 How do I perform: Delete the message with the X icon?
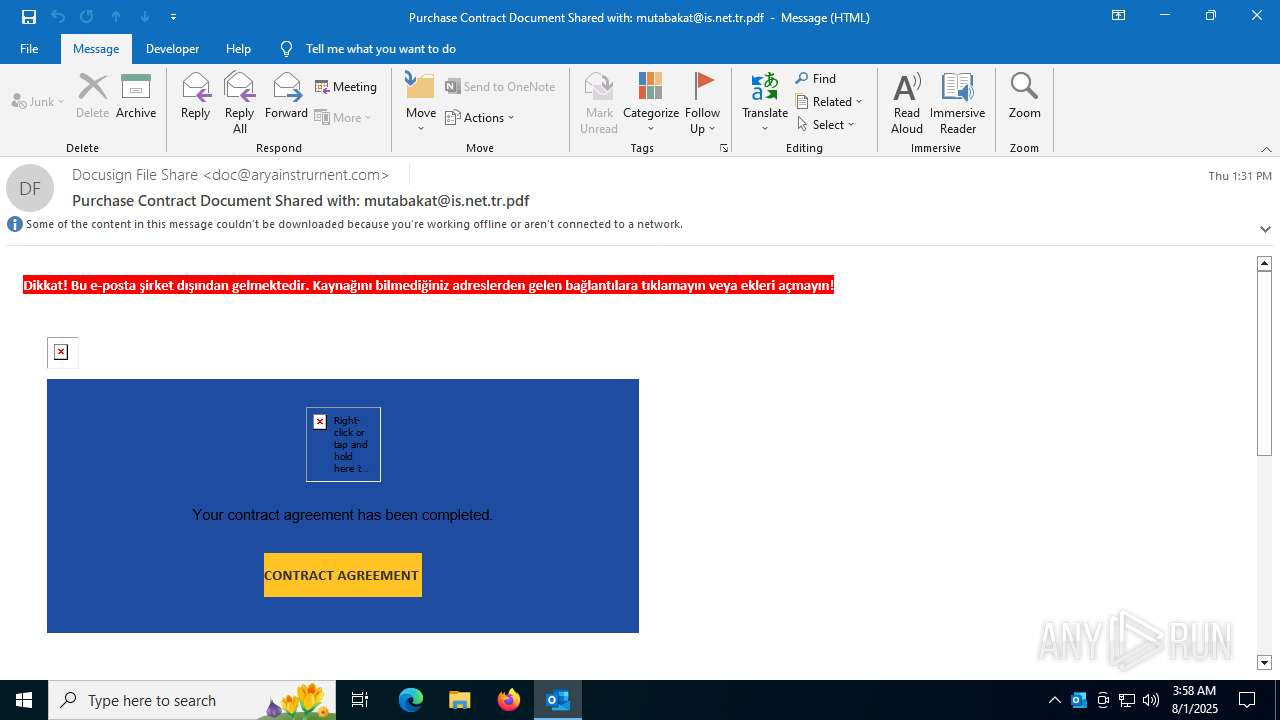93,97
